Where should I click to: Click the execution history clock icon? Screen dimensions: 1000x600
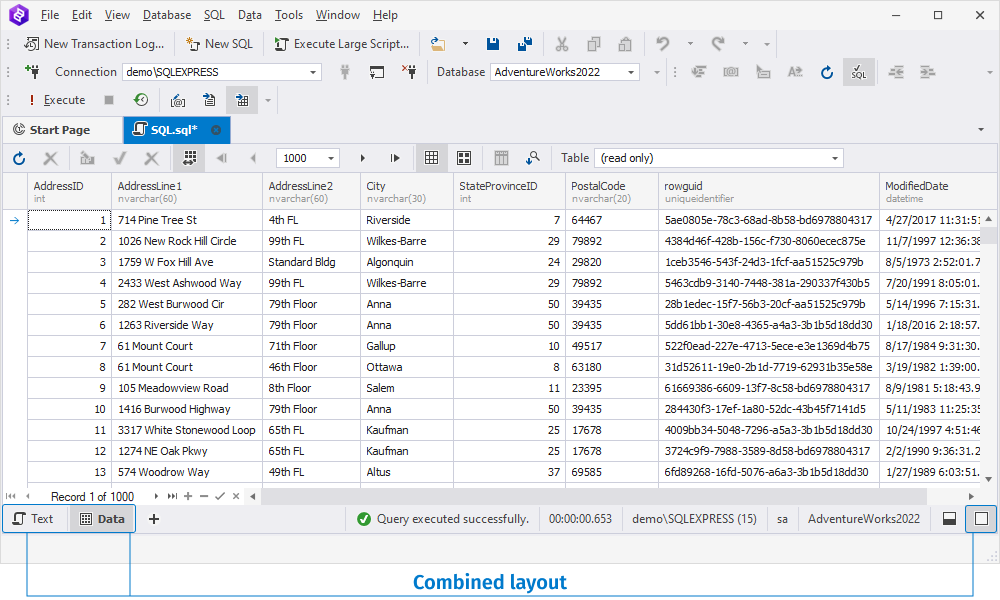point(140,100)
